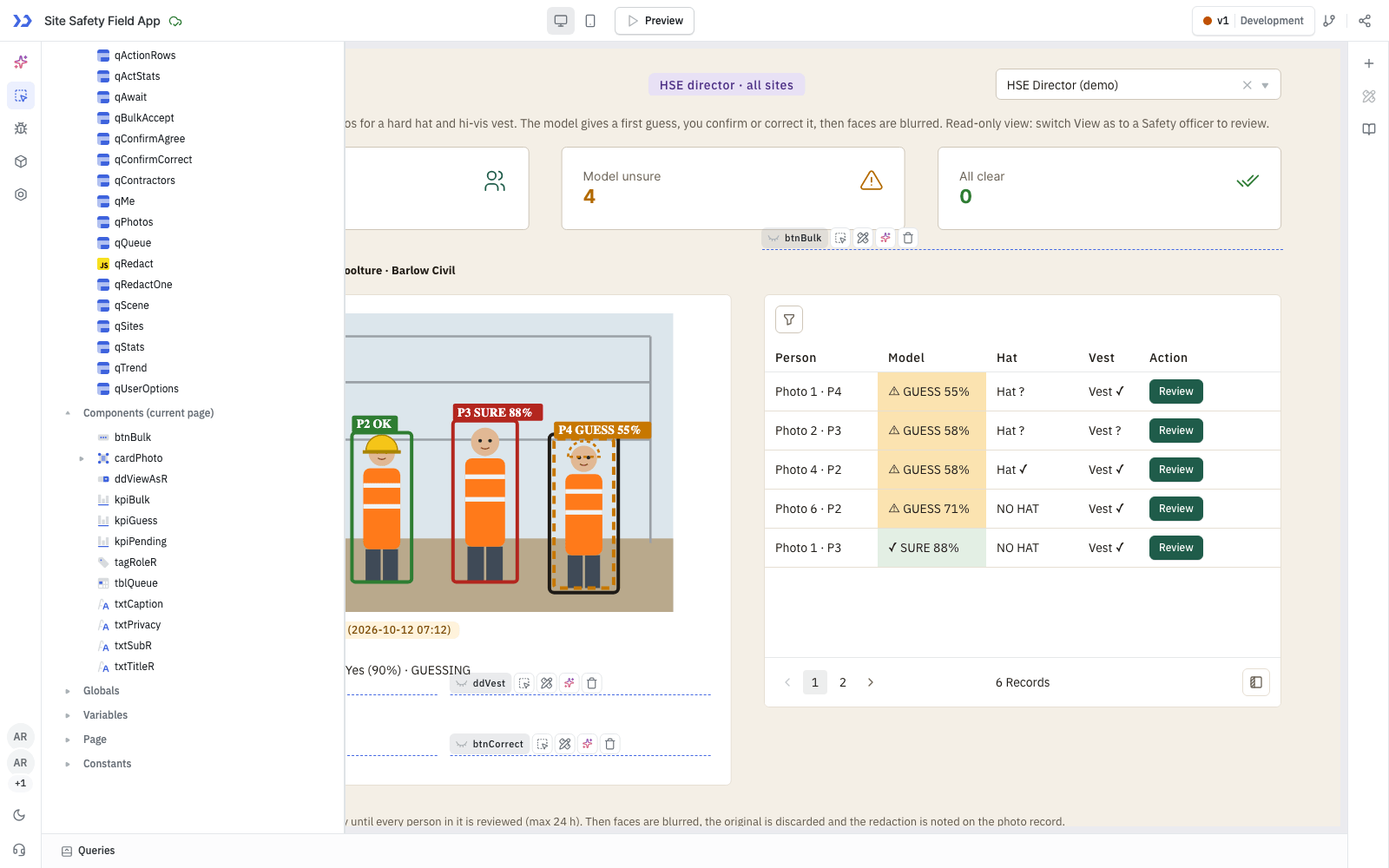Toggle the table side panel icon
The image size is (1389, 868).
point(1256,682)
